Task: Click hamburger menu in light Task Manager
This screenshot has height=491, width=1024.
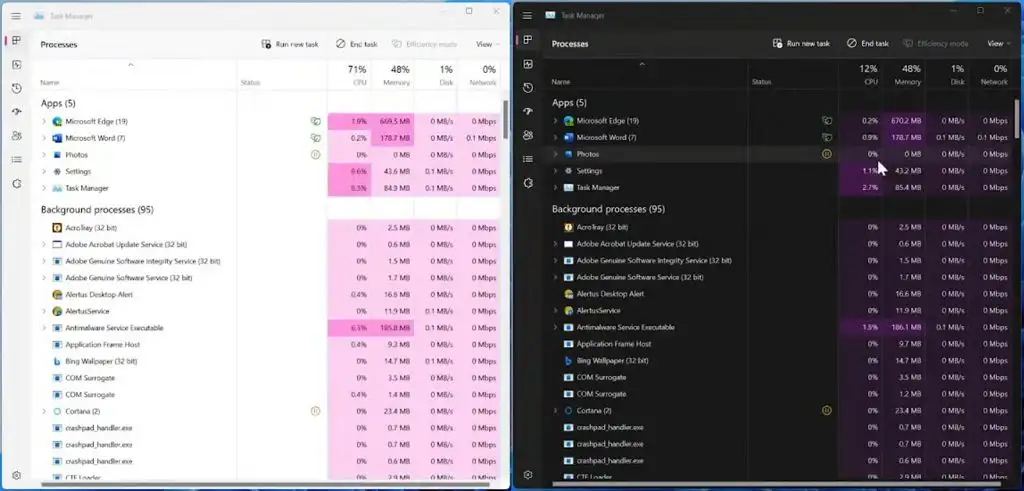Action: (x=16, y=16)
